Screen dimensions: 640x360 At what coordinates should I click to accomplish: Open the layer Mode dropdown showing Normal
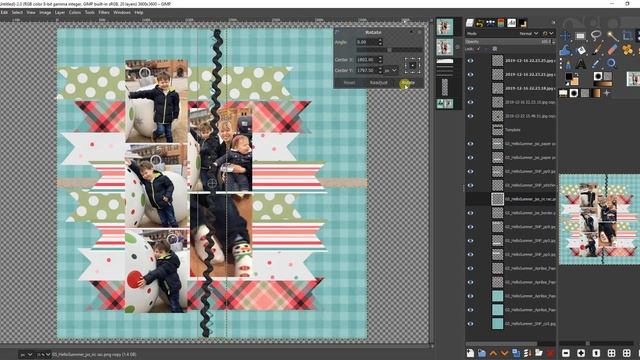528,33
